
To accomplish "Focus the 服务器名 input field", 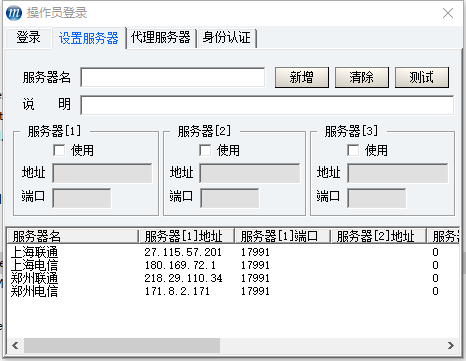I will click(173, 77).
